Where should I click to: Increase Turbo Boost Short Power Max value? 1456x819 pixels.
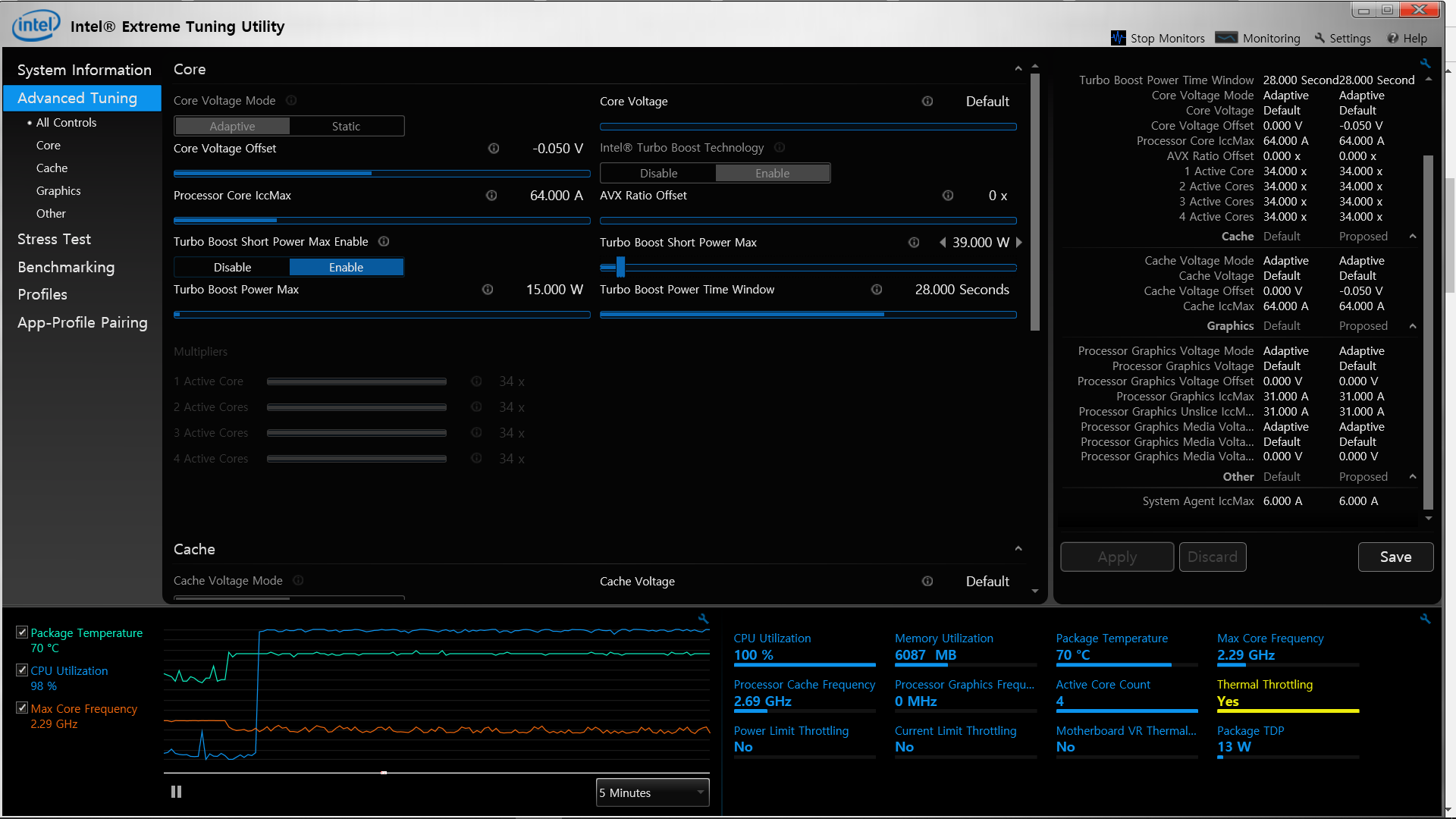click(1019, 243)
